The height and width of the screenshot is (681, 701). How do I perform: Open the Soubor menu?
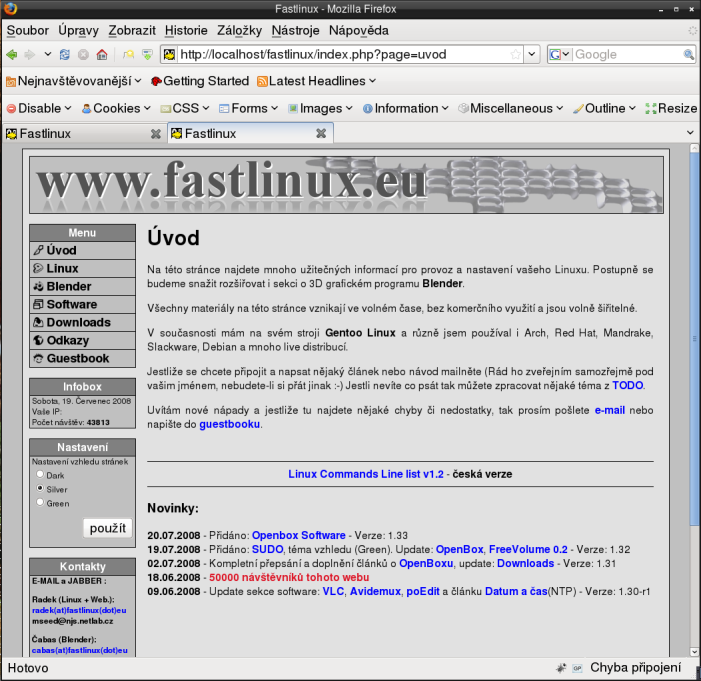[x=27, y=30]
